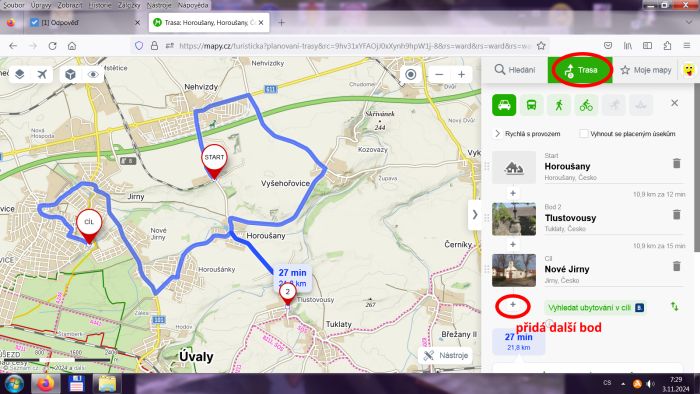Check Vyhnout se placeným úsekům box
This screenshot has height=394, width=700.
click(x=583, y=133)
